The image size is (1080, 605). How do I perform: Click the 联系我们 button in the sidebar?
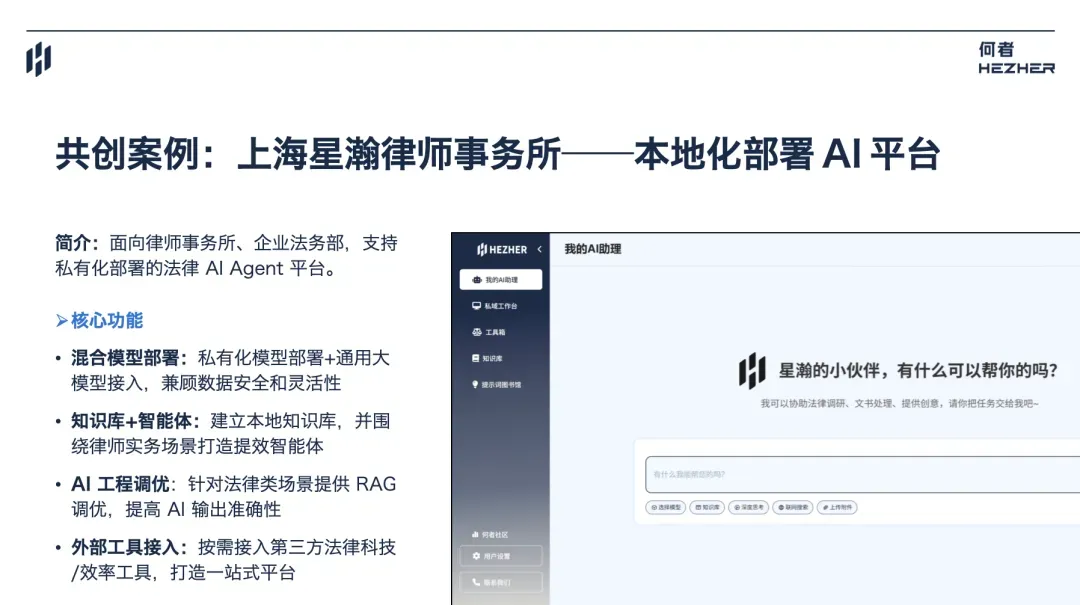[501, 582]
